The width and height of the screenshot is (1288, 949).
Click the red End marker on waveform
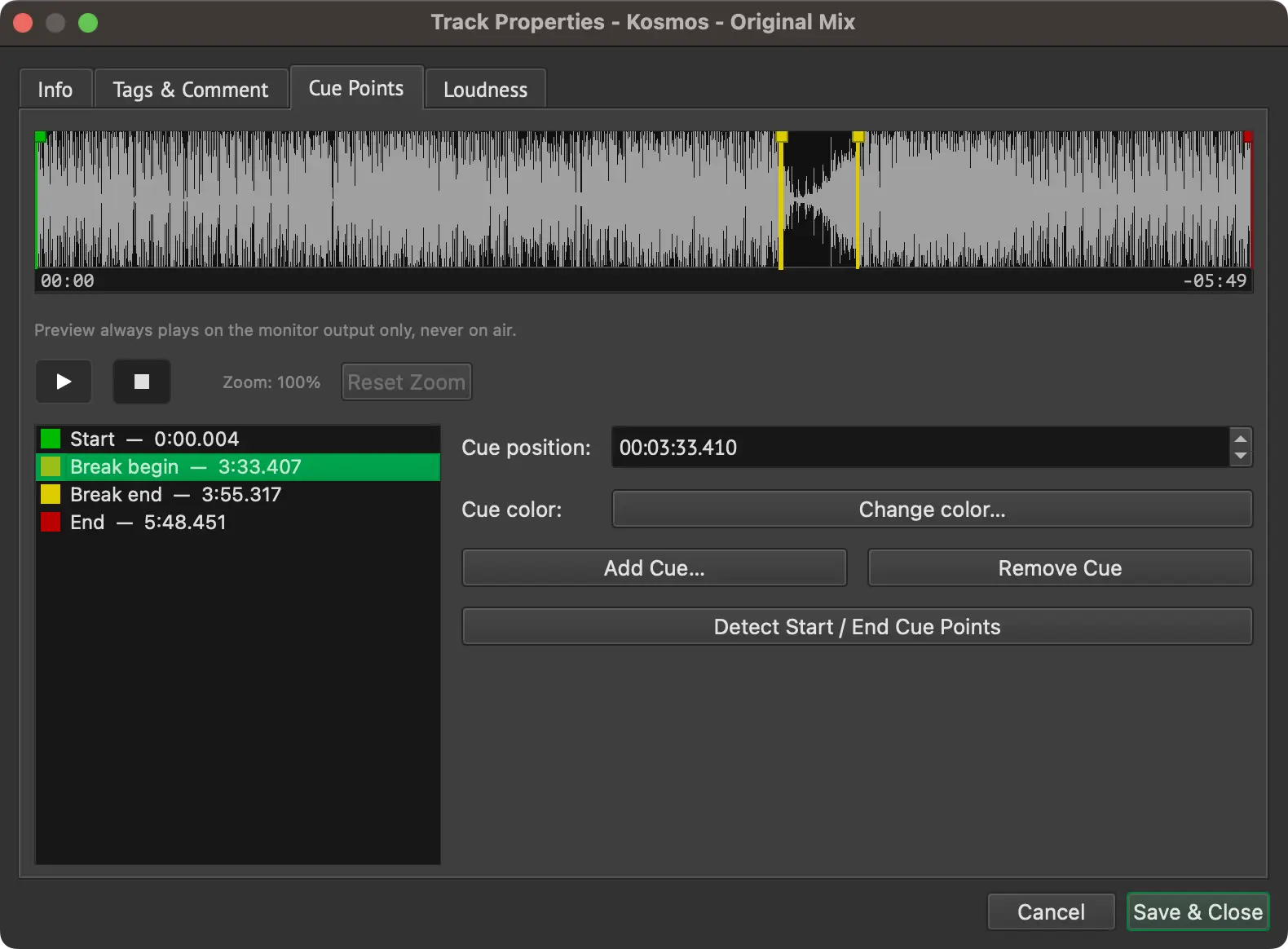[x=1248, y=137]
